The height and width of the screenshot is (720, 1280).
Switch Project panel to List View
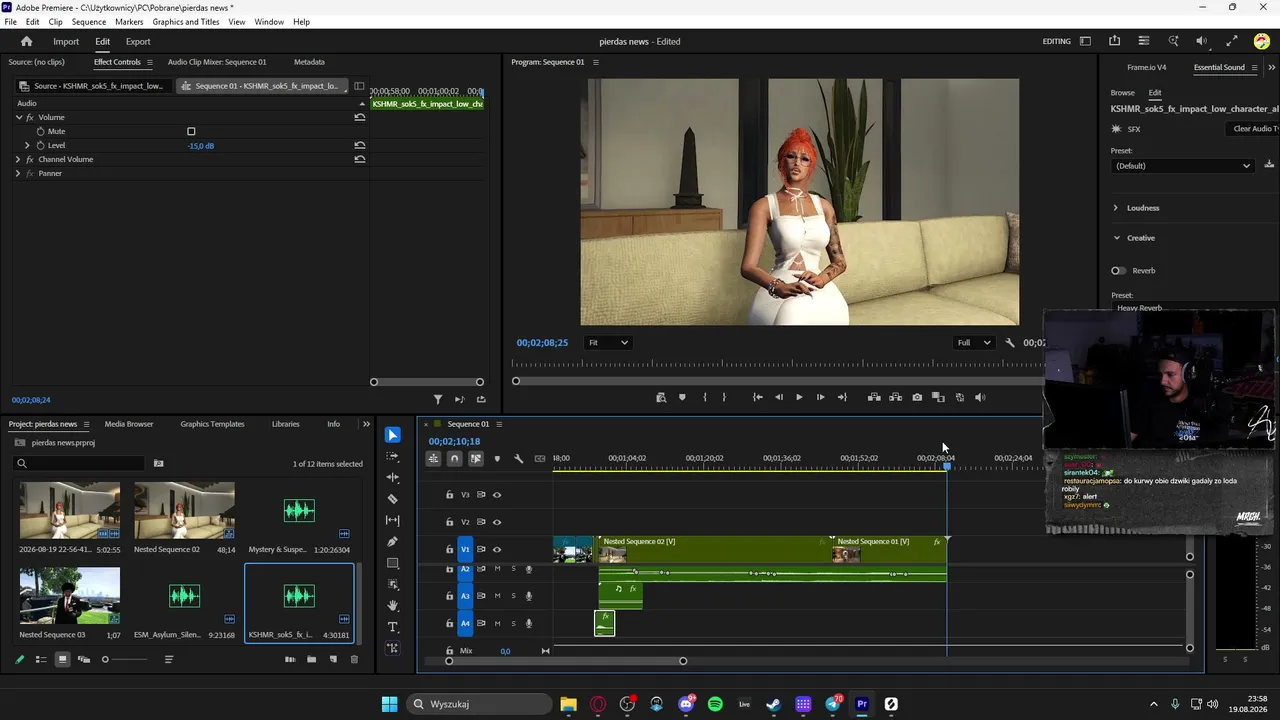pyautogui.click(x=41, y=659)
